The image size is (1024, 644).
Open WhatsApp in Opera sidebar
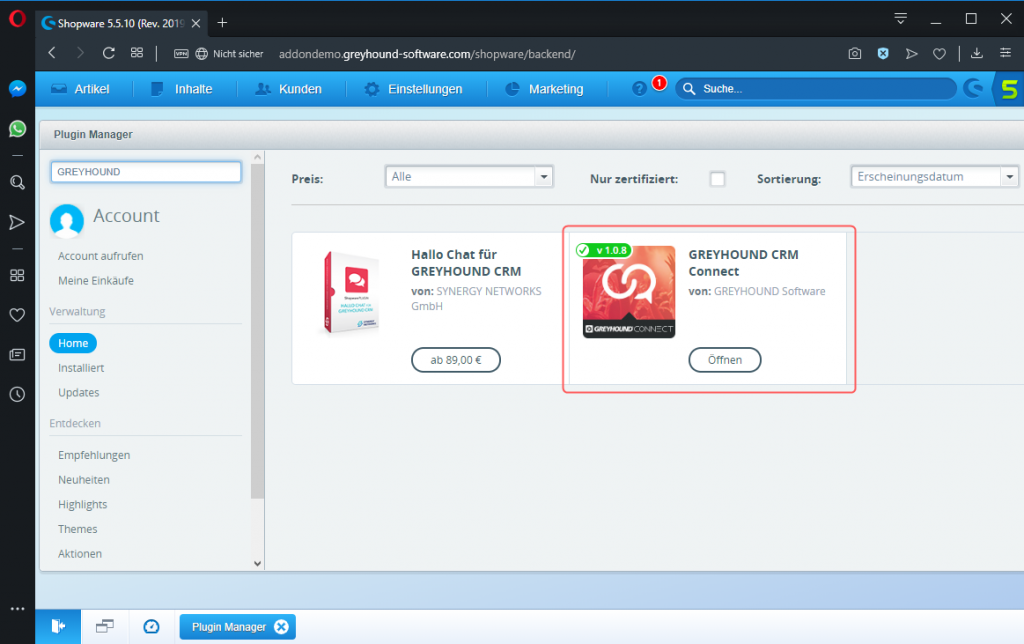click(18, 129)
